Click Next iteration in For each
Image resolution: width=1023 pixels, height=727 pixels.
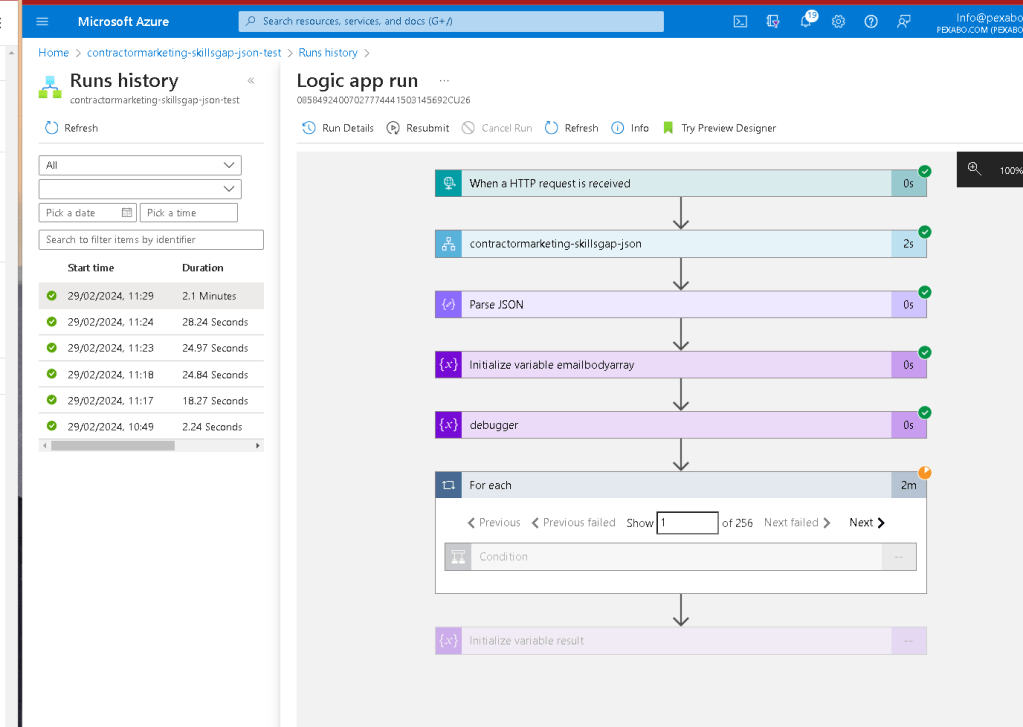pos(866,523)
